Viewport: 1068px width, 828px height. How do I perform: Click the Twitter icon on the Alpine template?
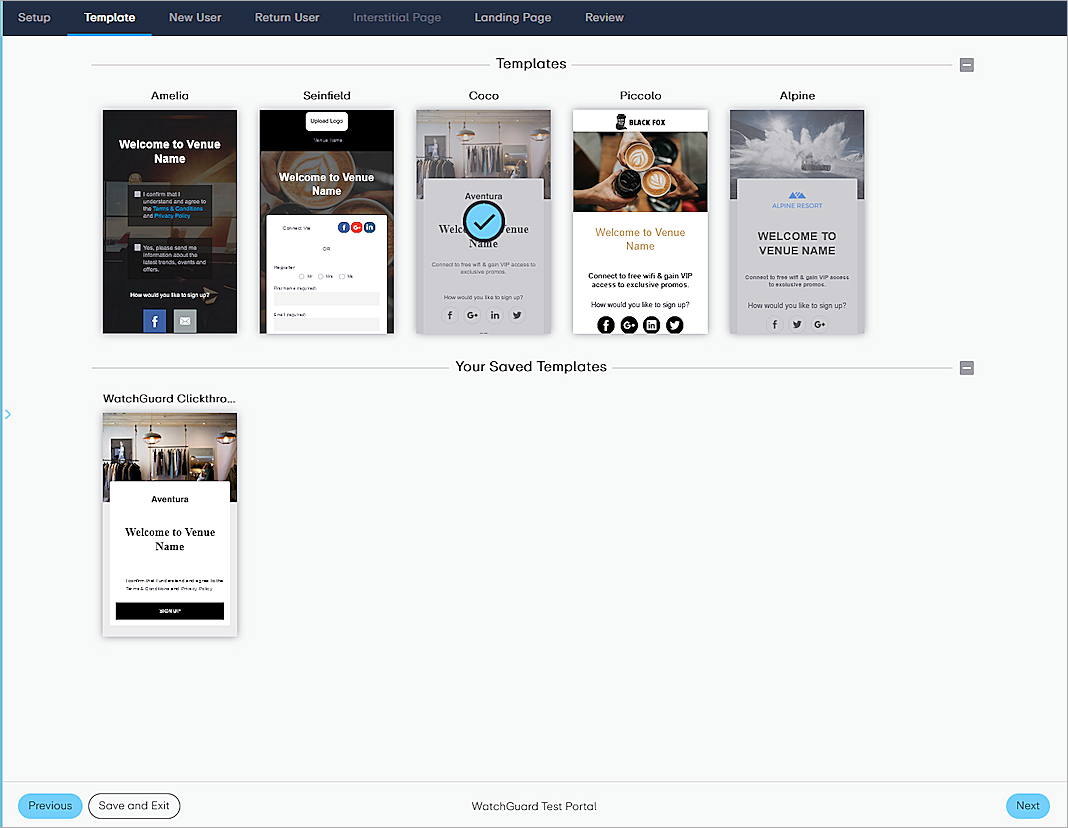(x=797, y=325)
